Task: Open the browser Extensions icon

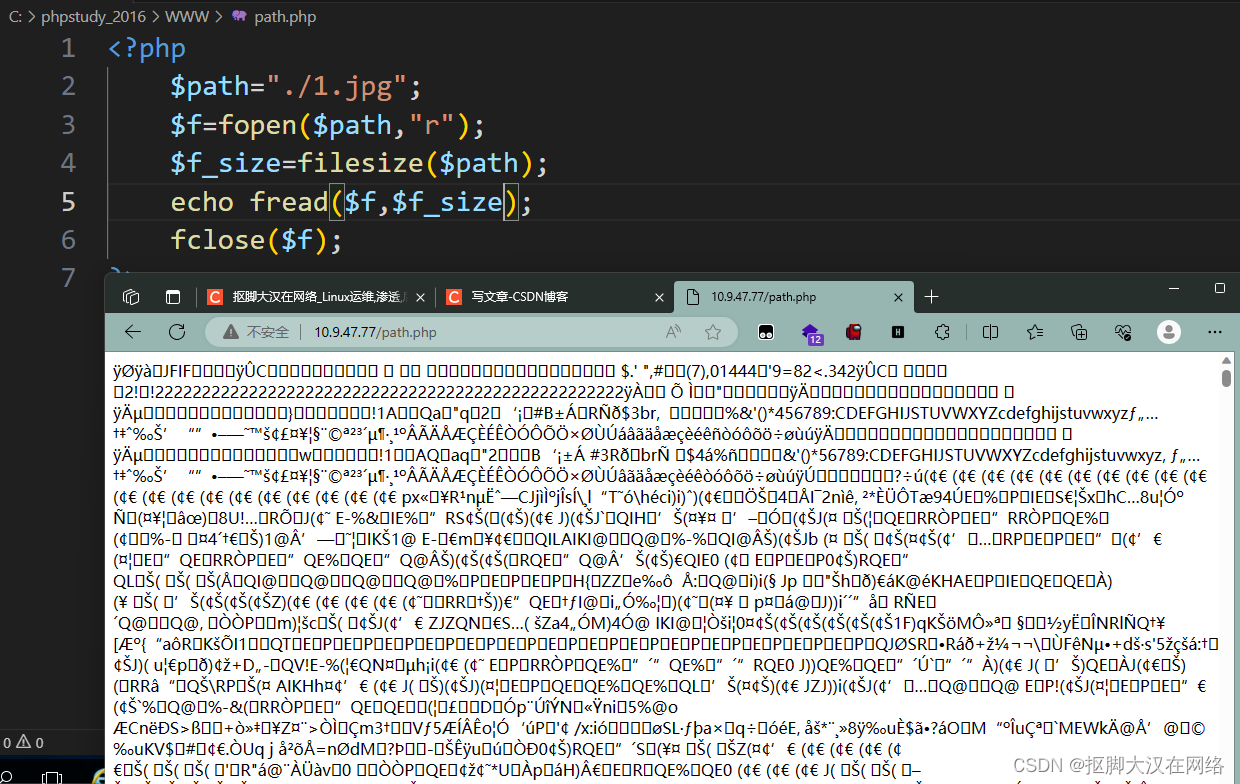Action: (x=942, y=332)
